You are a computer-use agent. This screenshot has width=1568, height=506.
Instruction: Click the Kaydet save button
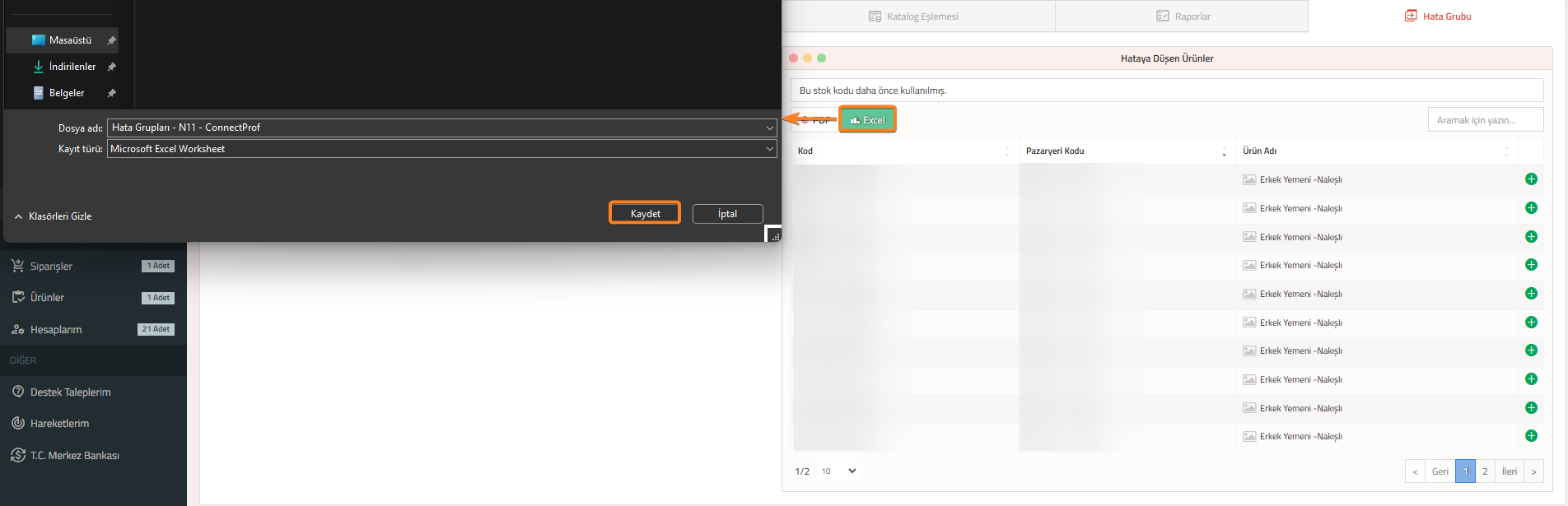tap(645, 213)
